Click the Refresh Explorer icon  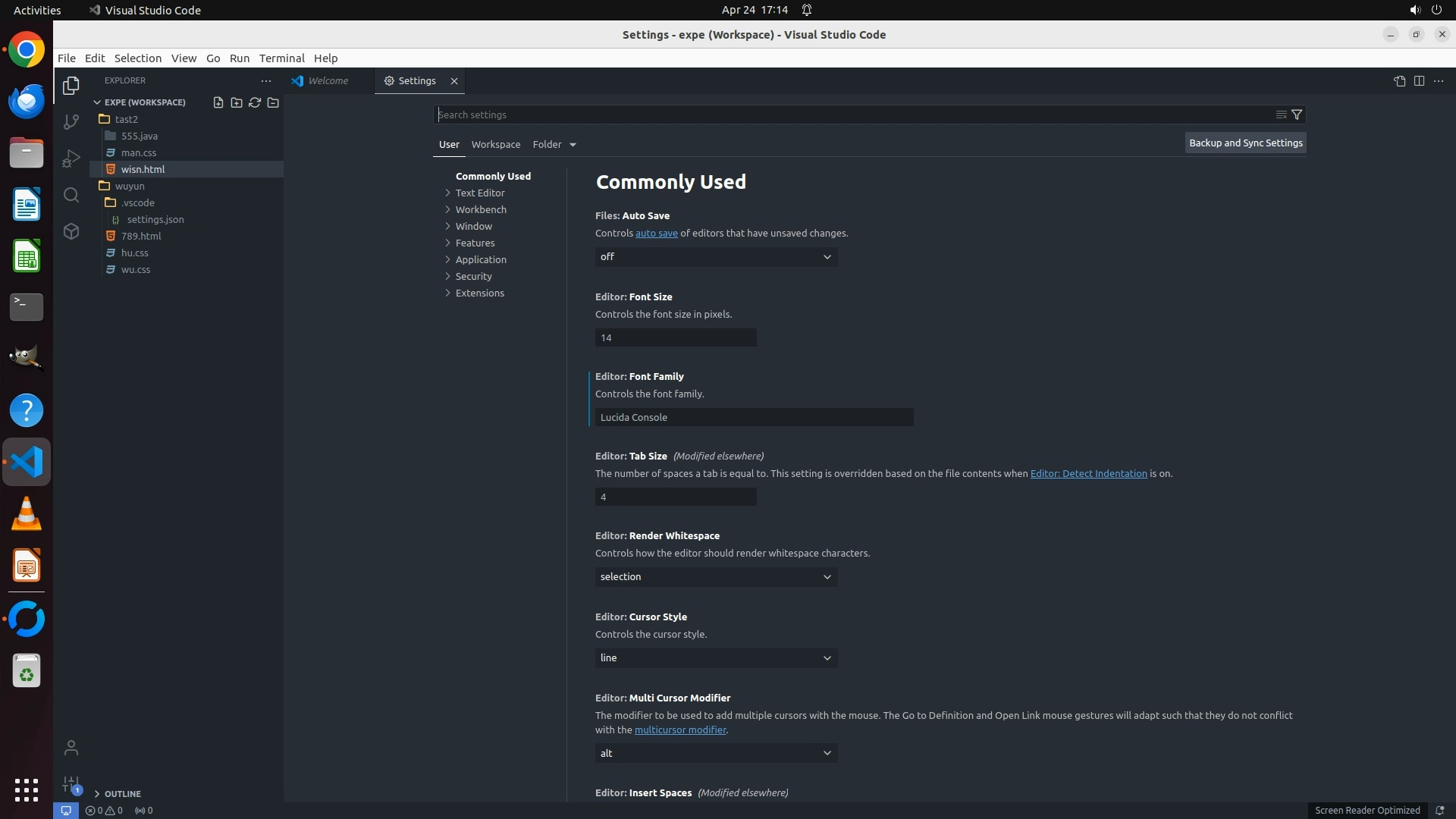[x=255, y=102]
